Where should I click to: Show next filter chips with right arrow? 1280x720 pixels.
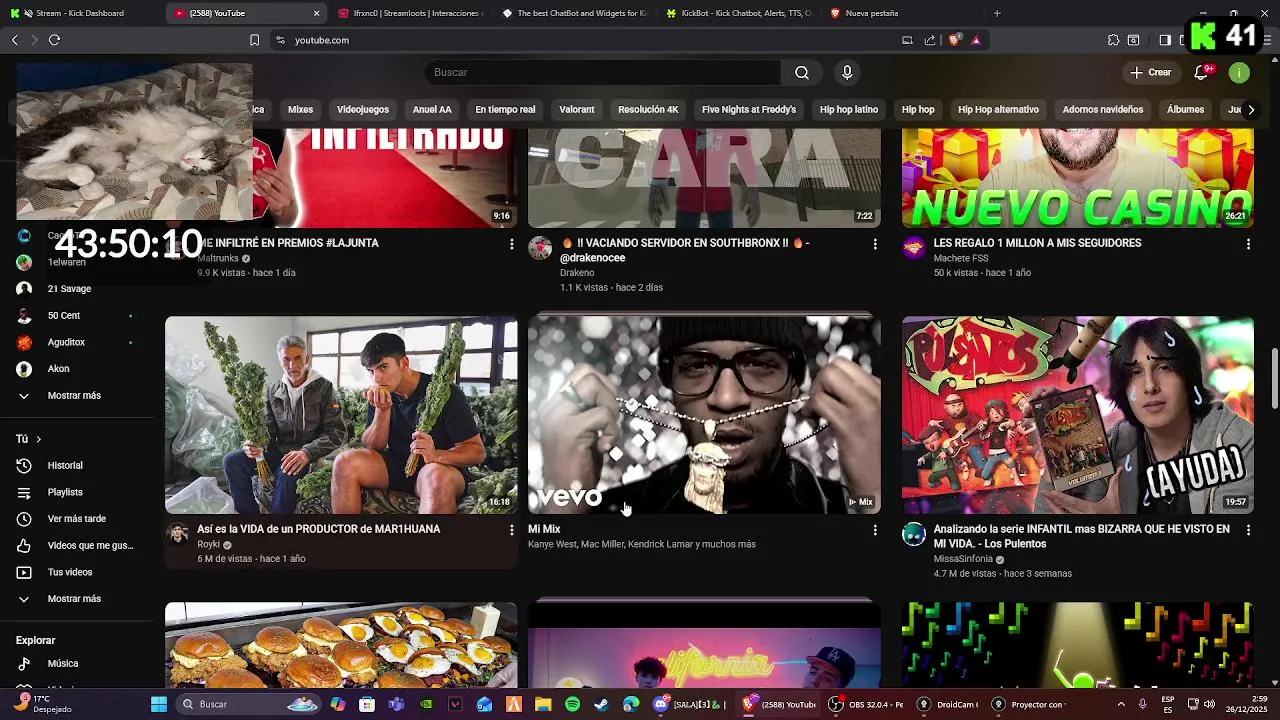tap(1250, 109)
